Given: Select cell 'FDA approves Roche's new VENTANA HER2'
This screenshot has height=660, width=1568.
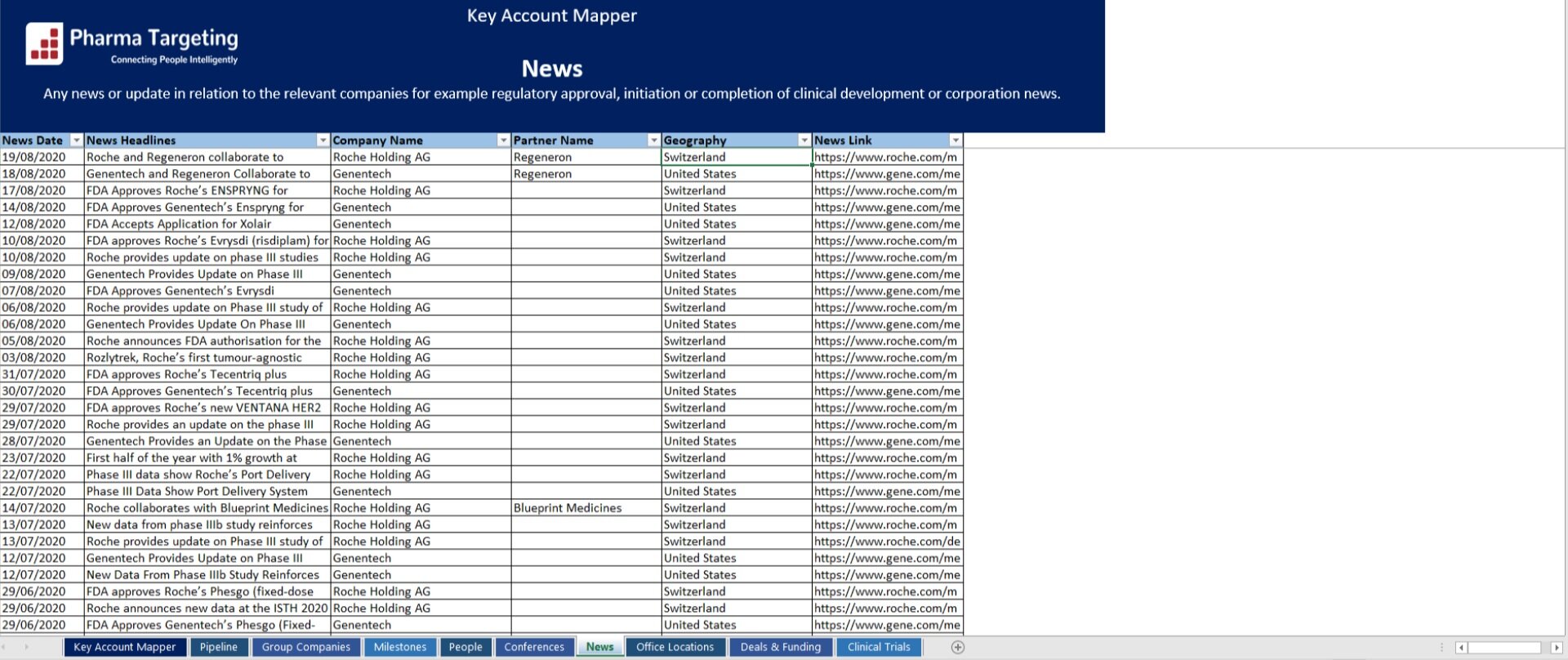Looking at the screenshot, I should (x=207, y=408).
